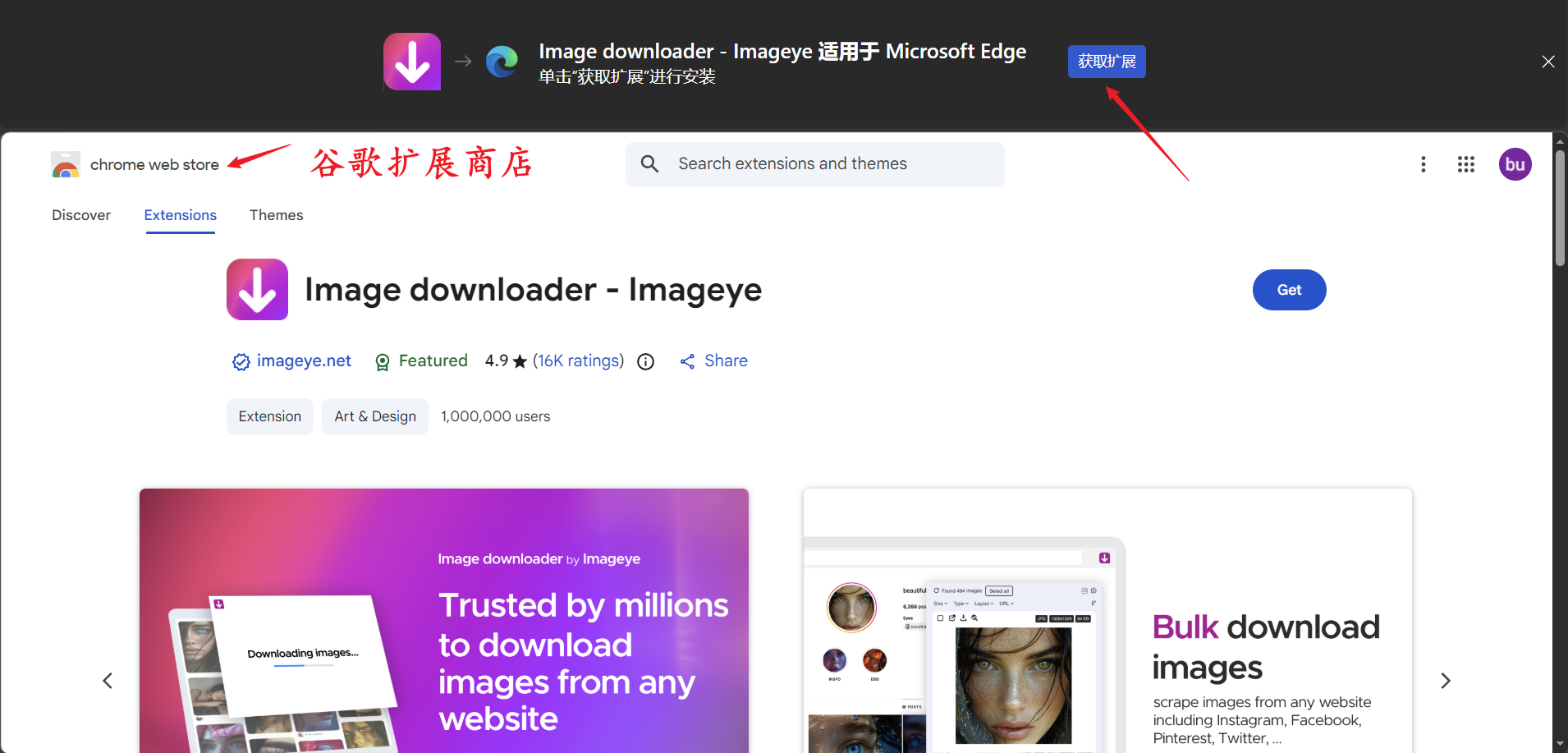Image resolution: width=1568 pixels, height=753 pixels.
Task: Click the 获取扩展 button in Edge banner
Action: 1106,62
